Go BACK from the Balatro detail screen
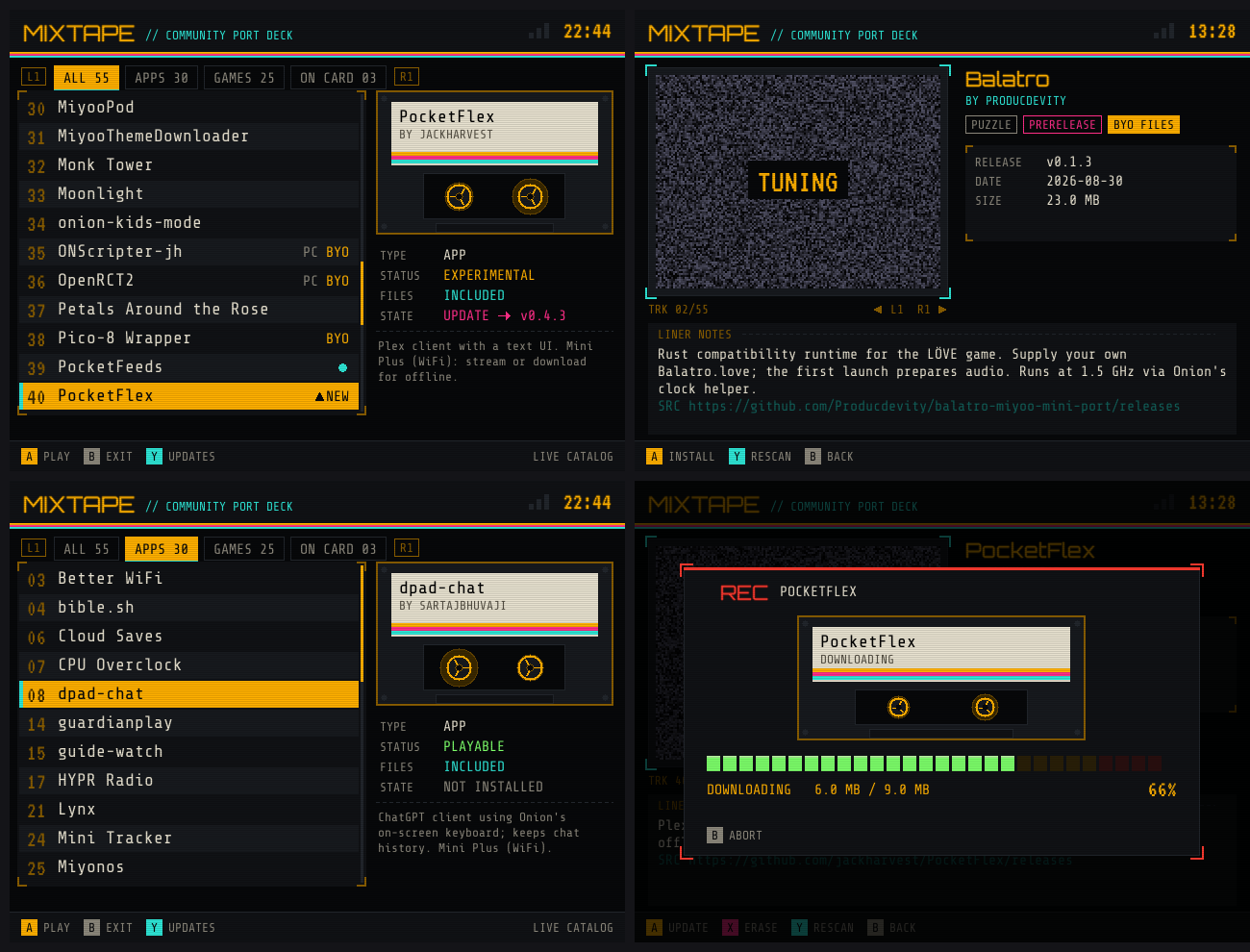The image size is (1250, 952). tap(829, 457)
